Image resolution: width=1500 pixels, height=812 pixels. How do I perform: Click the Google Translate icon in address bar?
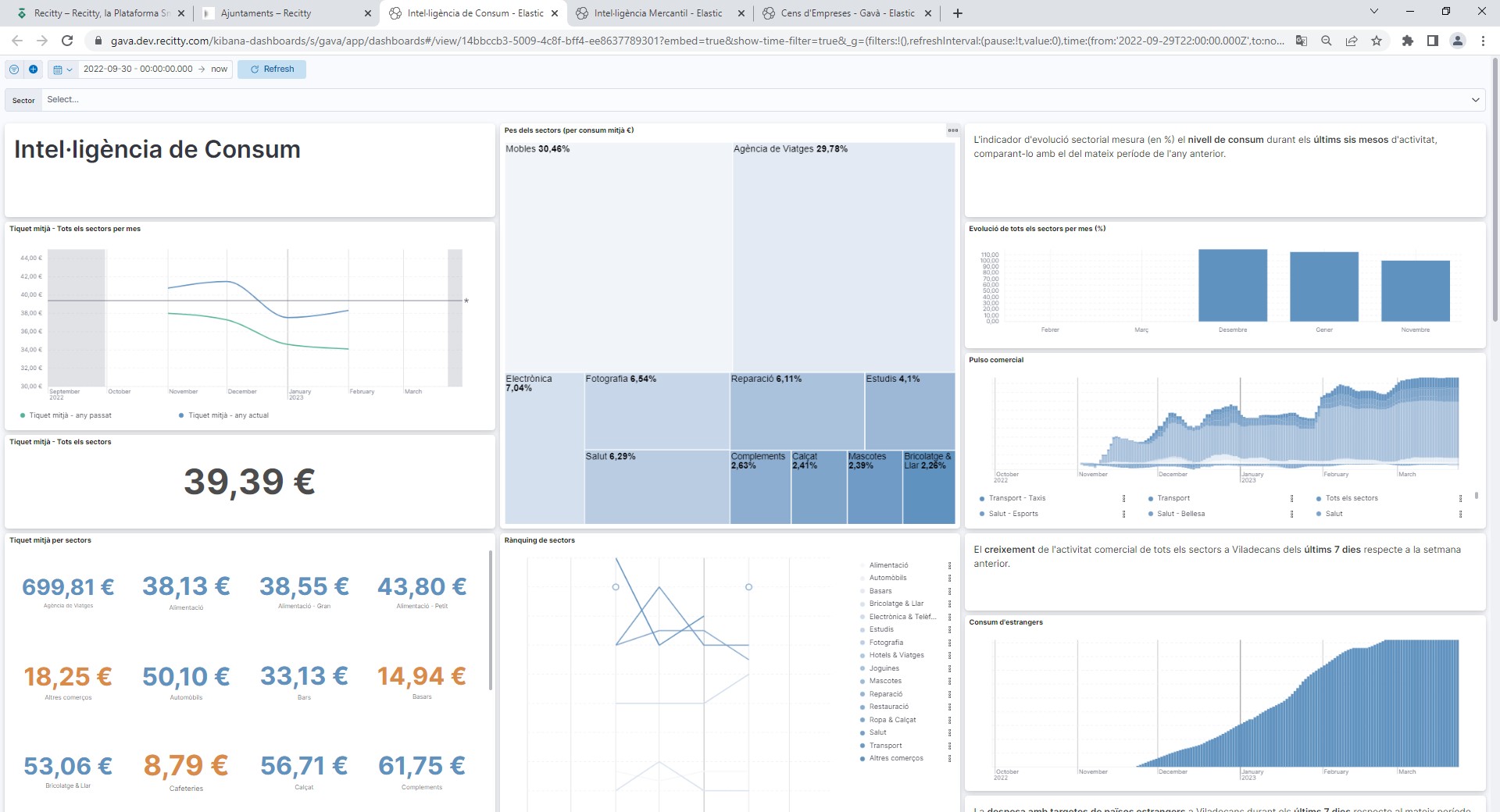1302,41
